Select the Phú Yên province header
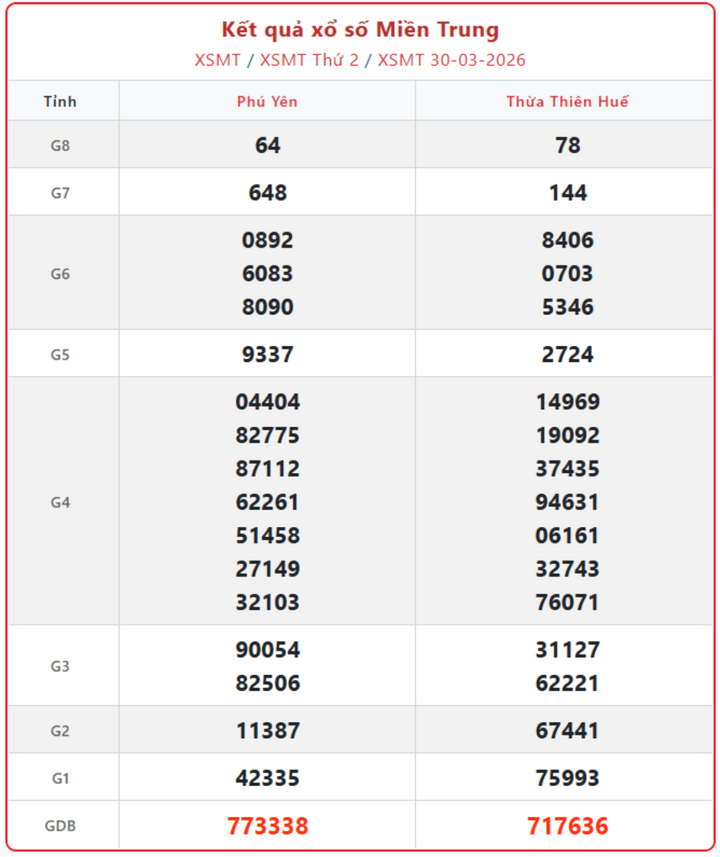720x857 pixels. coord(267,102)
